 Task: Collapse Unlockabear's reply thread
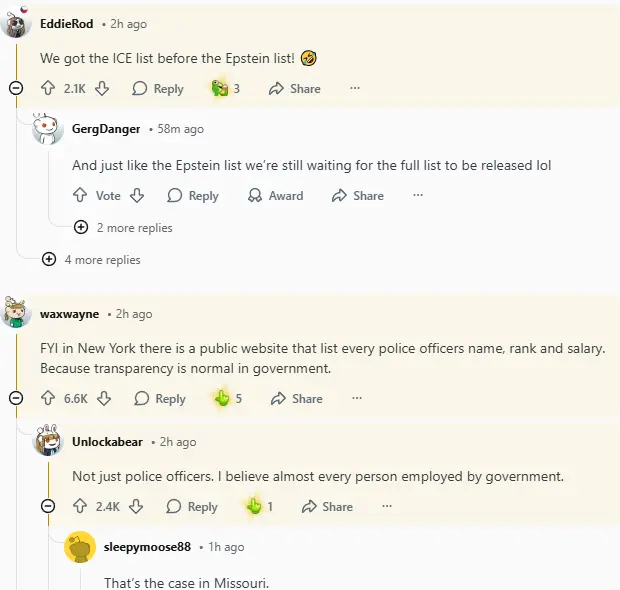click(48, 506)
